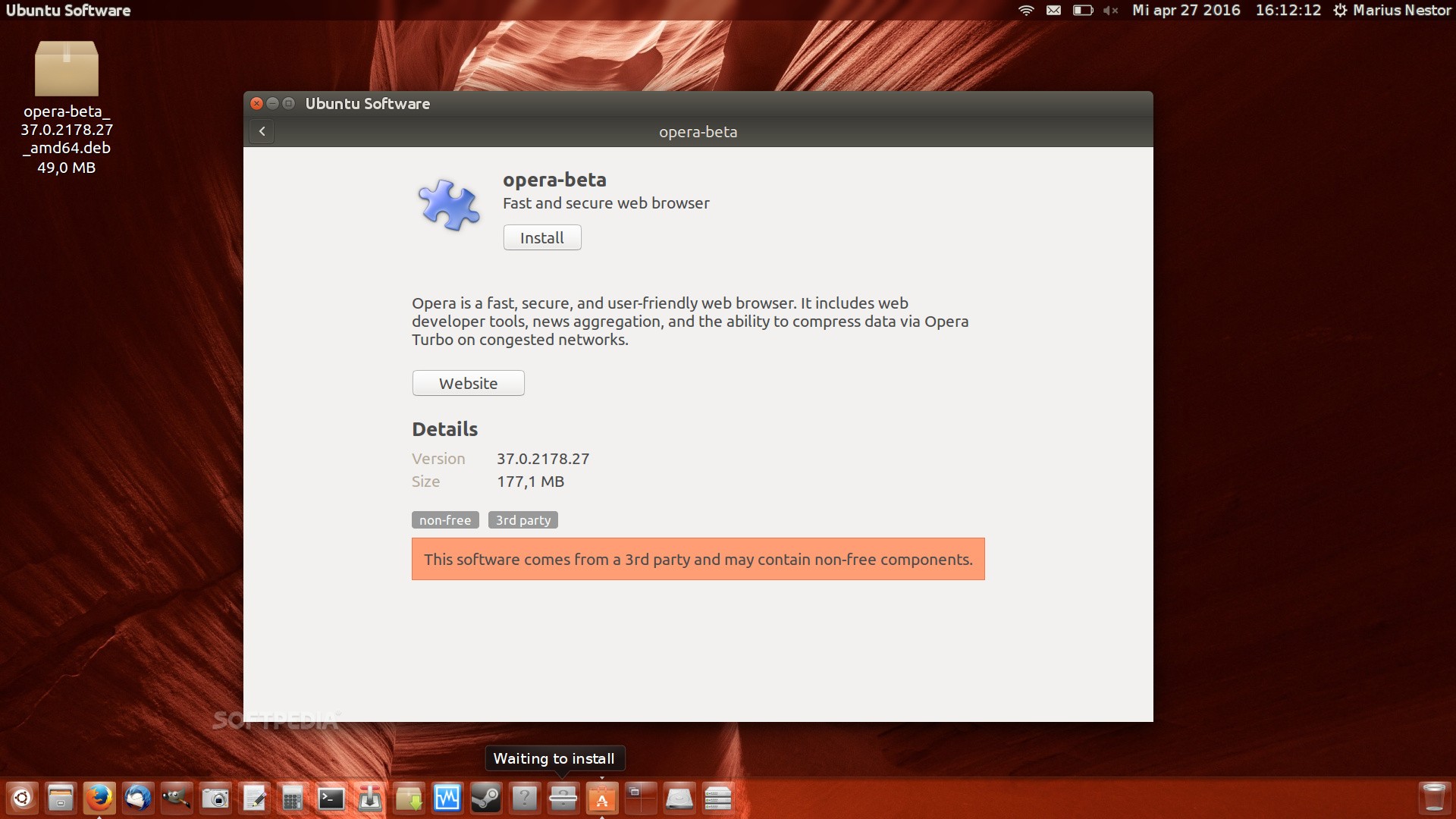
Task: Open the hard drive icon in dock
Action: click(679, 798)
